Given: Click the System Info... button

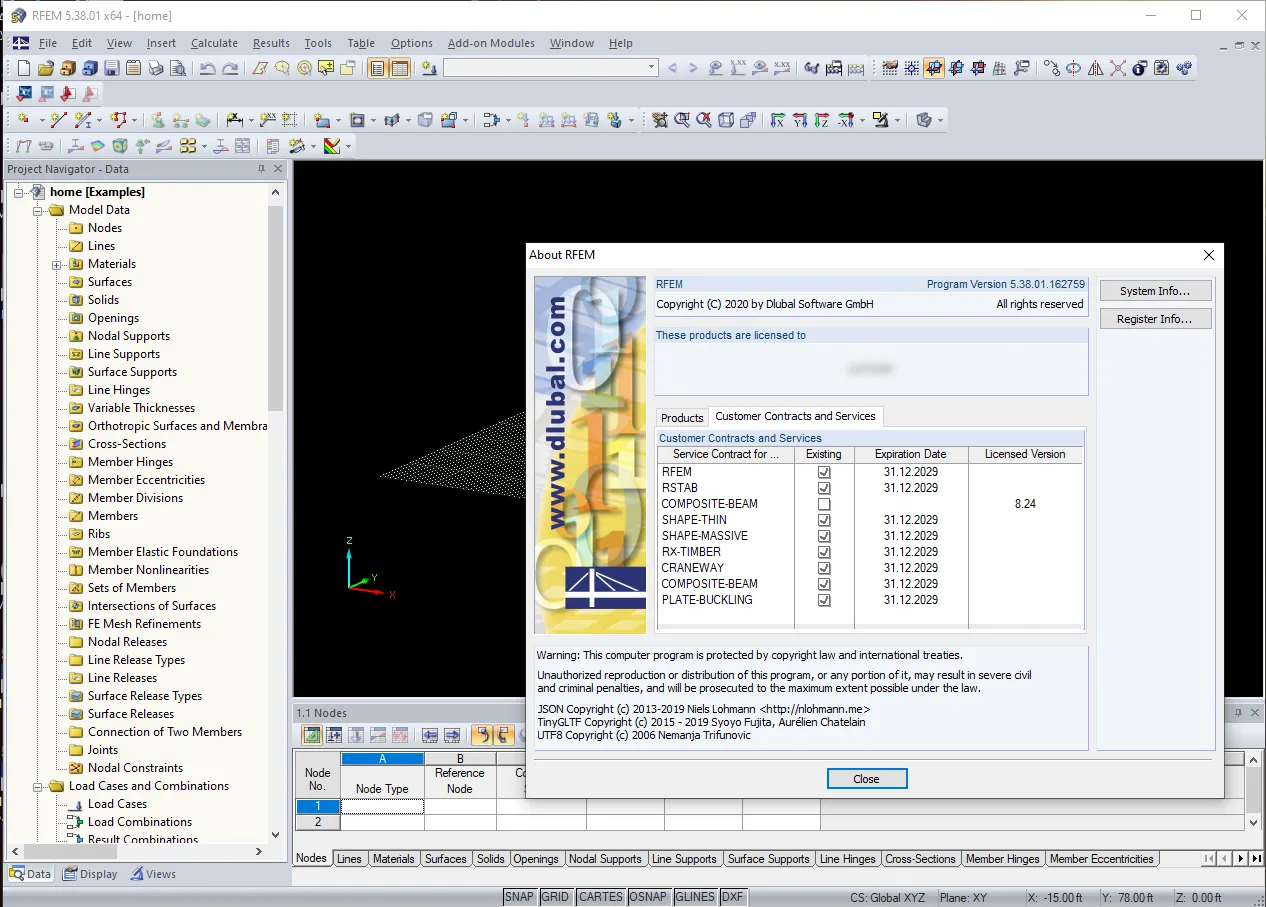Looking at the screenshot, I should pyautogui.click(x=1155, y=291).
